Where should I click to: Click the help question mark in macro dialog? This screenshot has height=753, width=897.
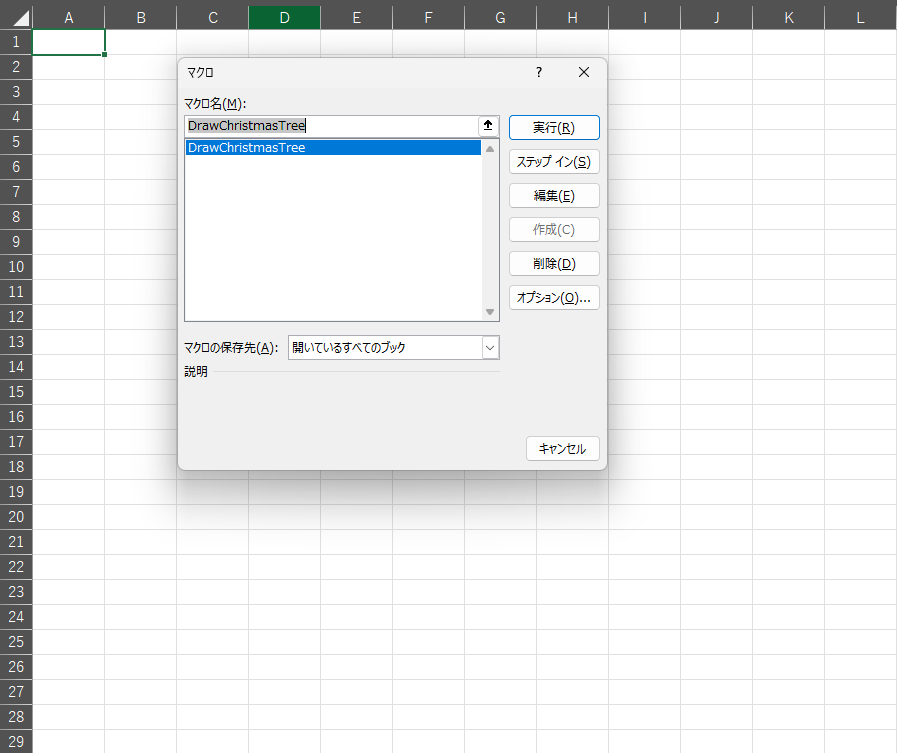[x=539, y=72]
